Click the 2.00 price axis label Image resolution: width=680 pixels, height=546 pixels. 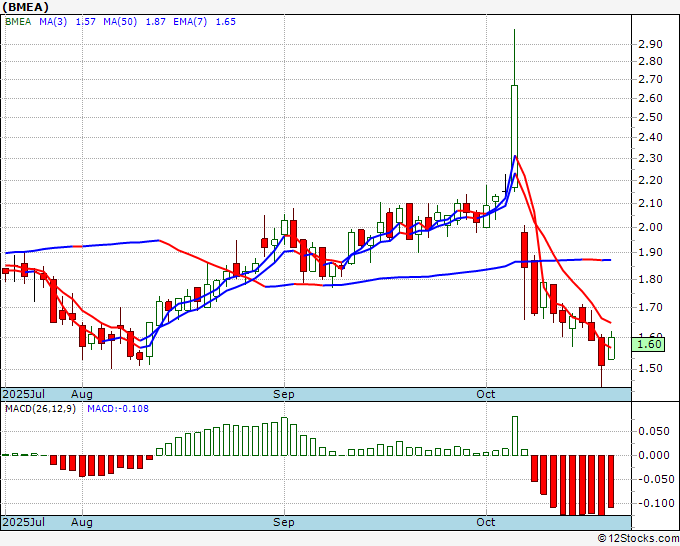[x=651, y=227]
